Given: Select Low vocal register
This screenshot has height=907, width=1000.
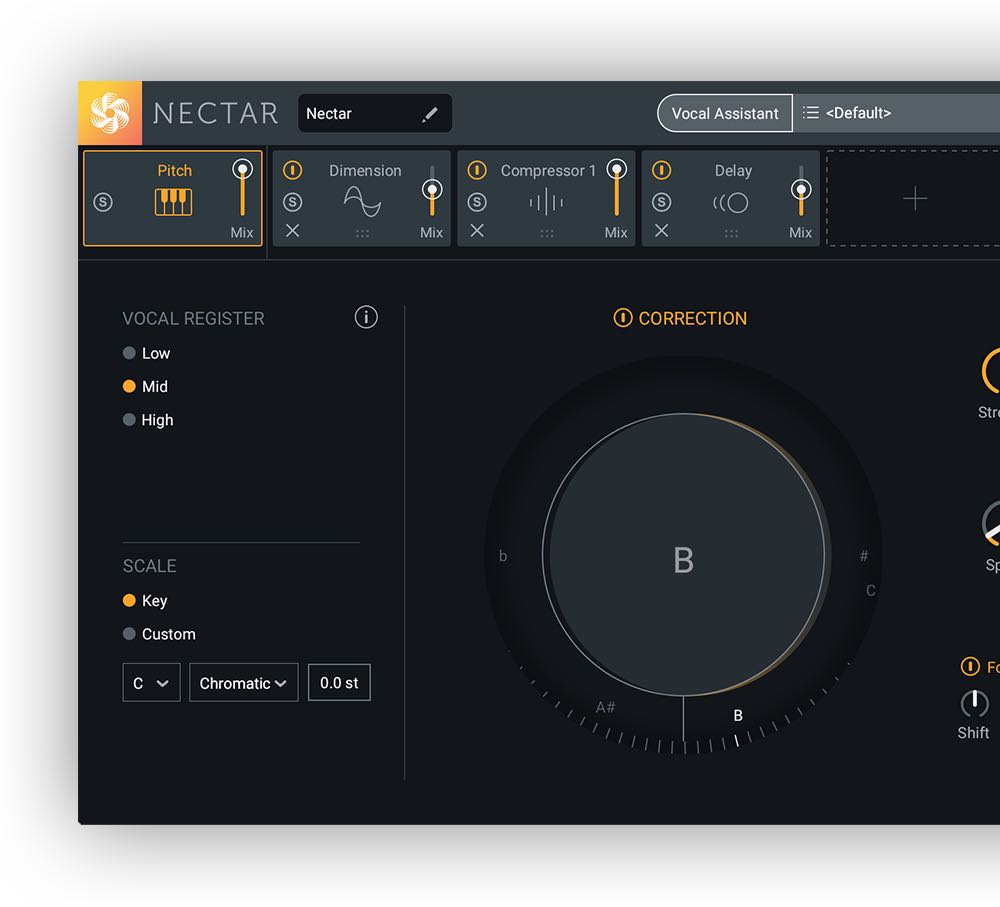Looking at the screenshot, I should coord(129,353).
